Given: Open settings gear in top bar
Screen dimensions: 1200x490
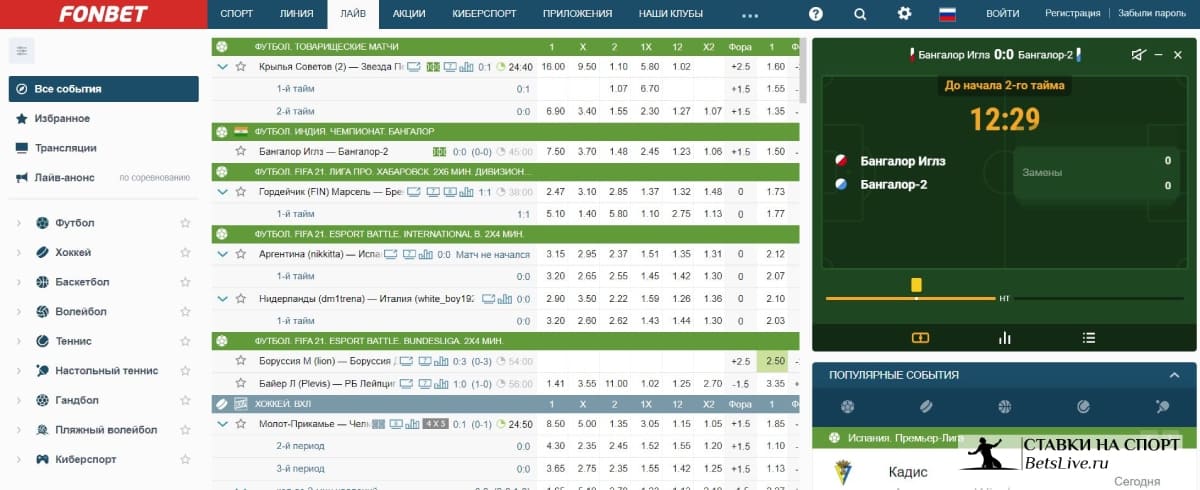Looking at the screenshot, I should [x=904, y=14].
